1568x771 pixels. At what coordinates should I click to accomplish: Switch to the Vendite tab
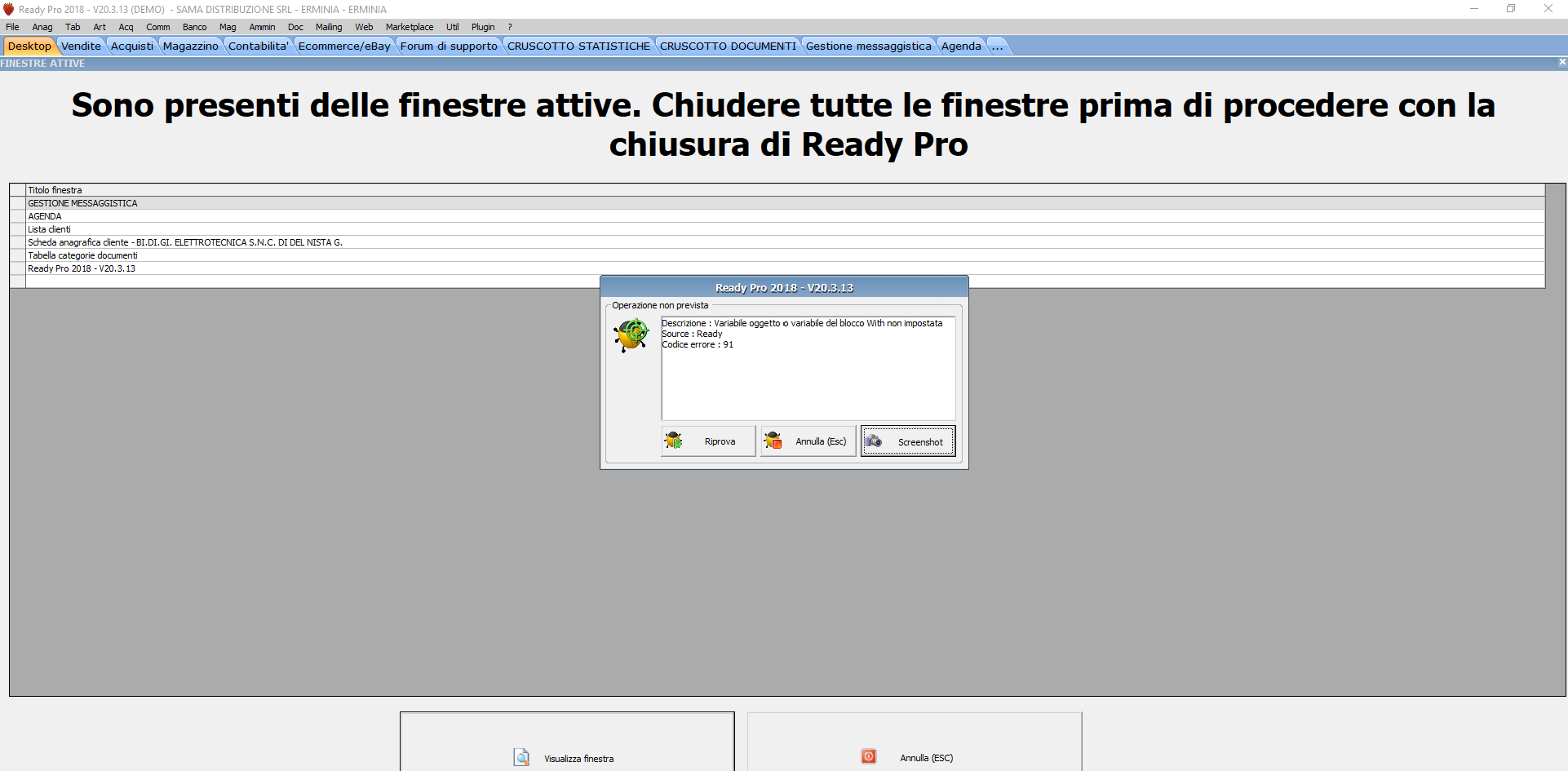coord(82,46)
